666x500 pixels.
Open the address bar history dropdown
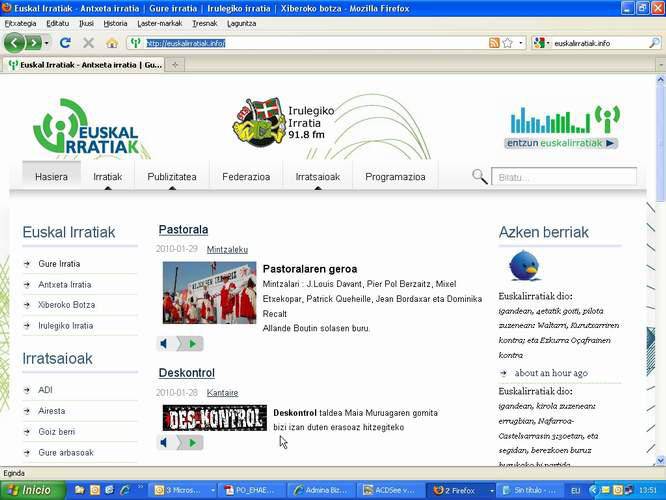pyautogui.click(x=521, y=43)
